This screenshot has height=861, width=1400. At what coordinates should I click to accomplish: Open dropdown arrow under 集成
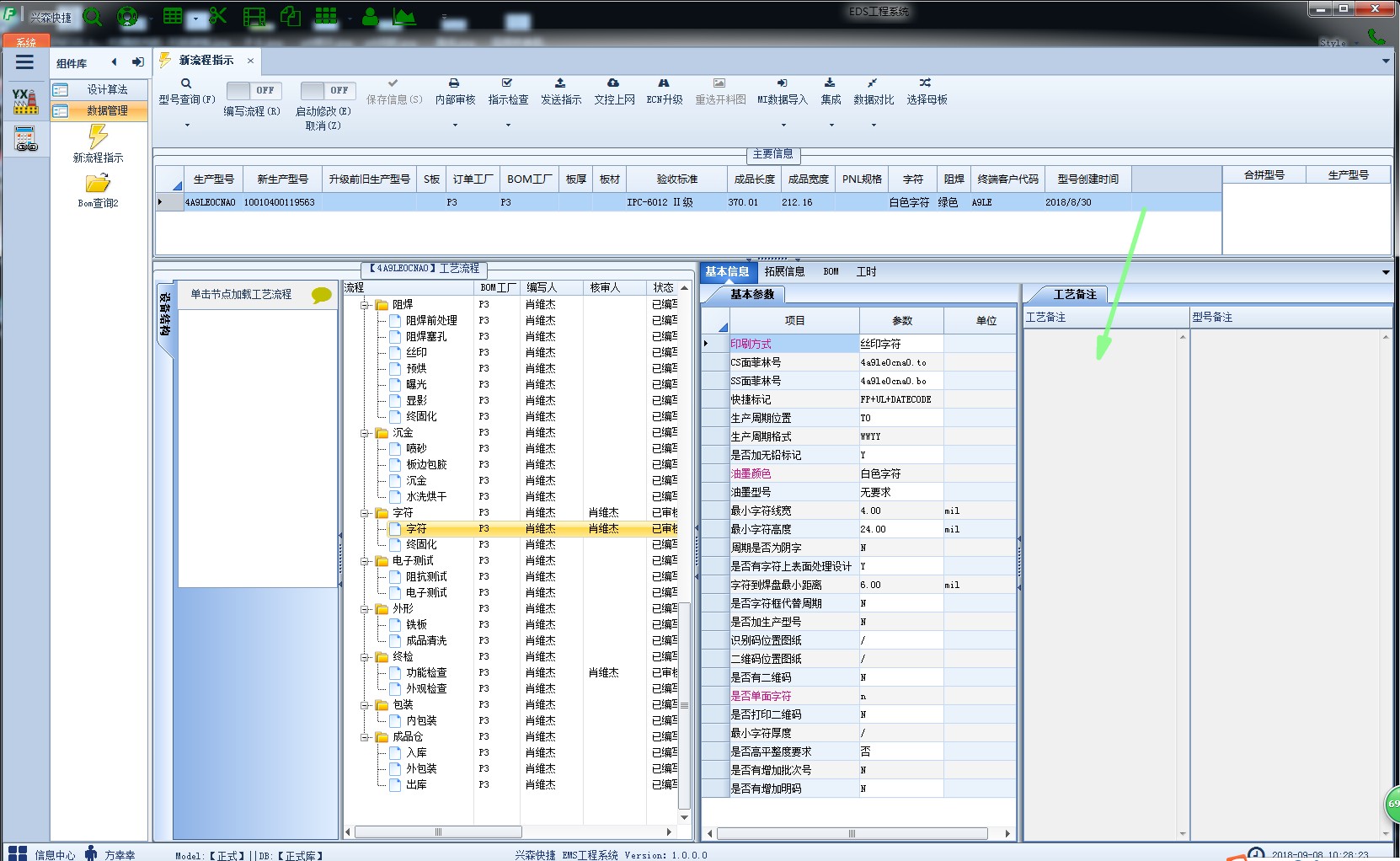(831, 125)
